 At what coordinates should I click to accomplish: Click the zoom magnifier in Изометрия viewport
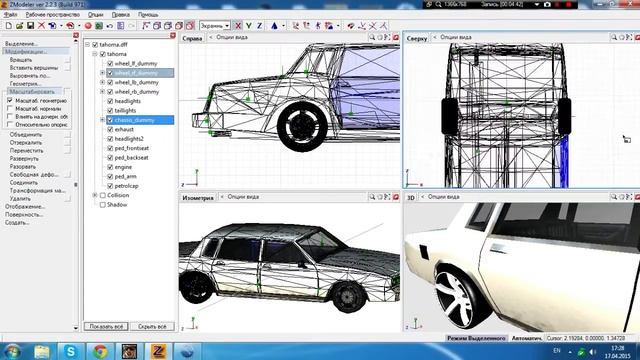point(372,197)
